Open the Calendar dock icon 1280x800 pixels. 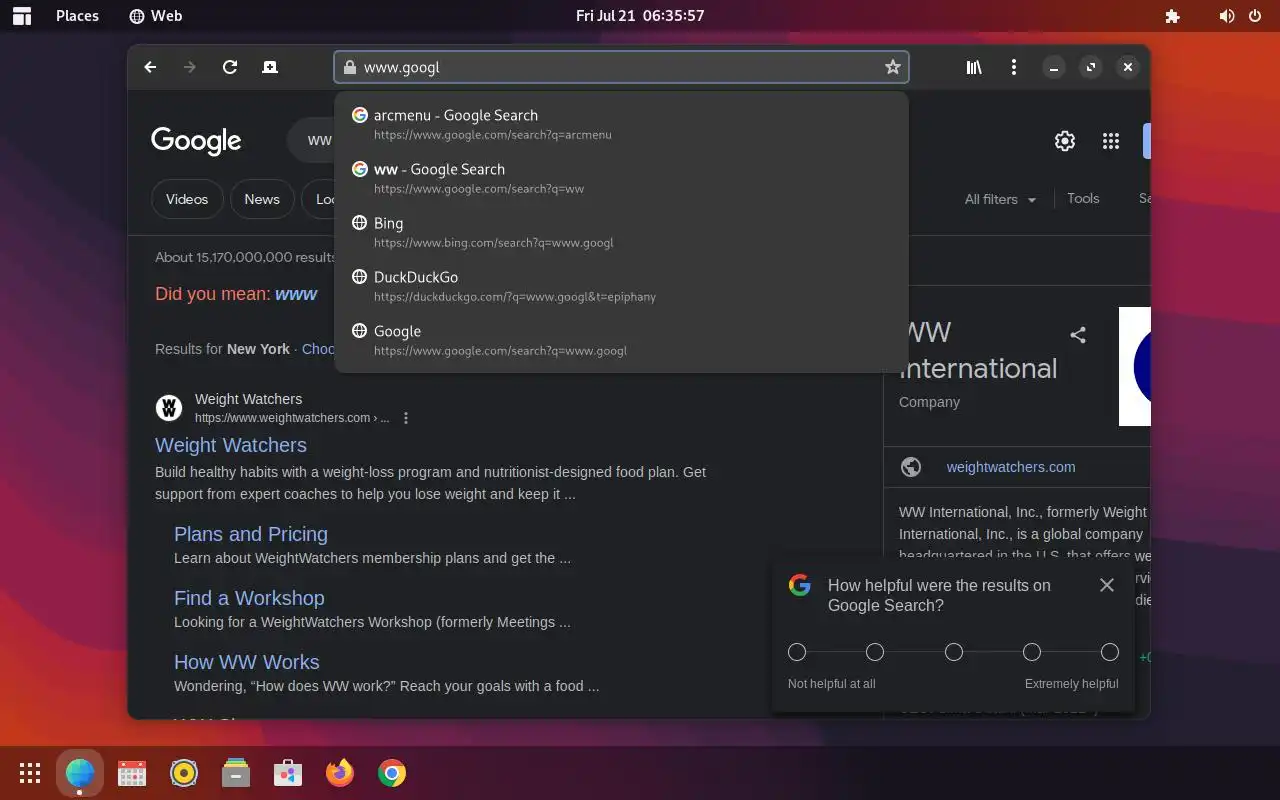132,773
